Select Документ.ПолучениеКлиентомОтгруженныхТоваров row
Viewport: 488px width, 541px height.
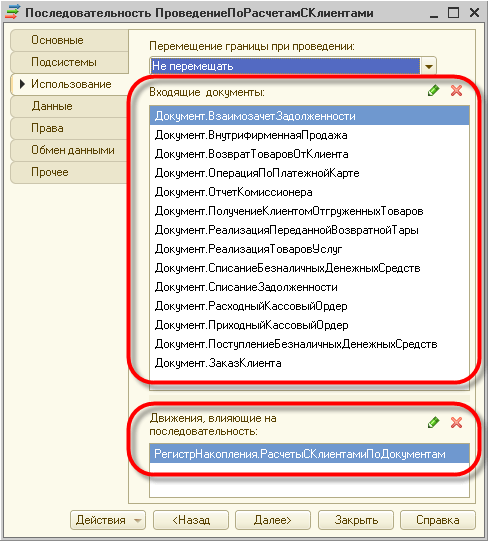309,211
